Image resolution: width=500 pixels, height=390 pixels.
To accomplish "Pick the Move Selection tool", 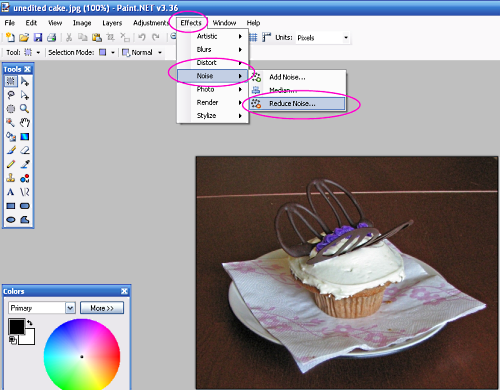I will 25,95.
